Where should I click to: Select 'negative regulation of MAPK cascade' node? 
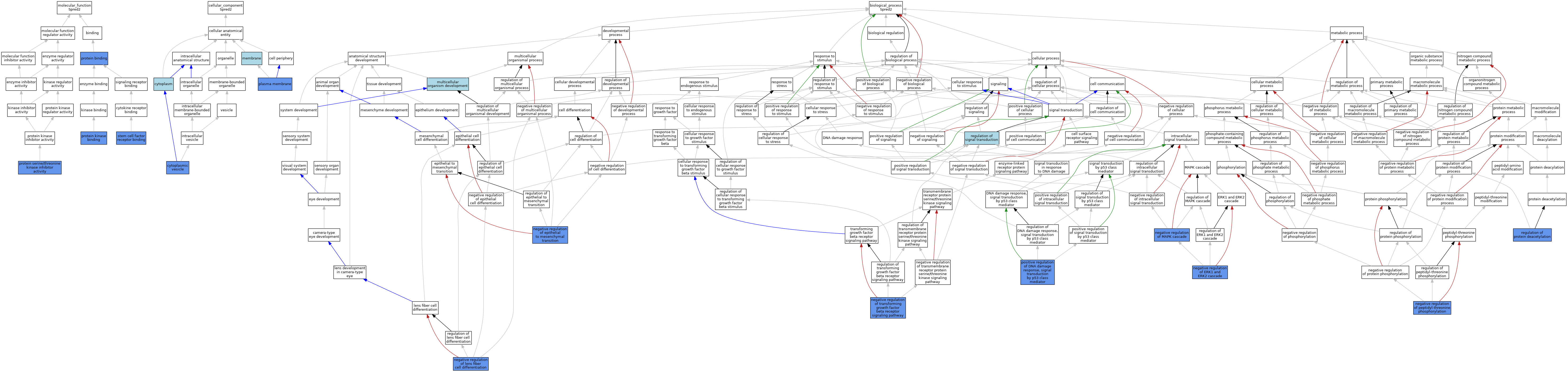pos(1172,235)
